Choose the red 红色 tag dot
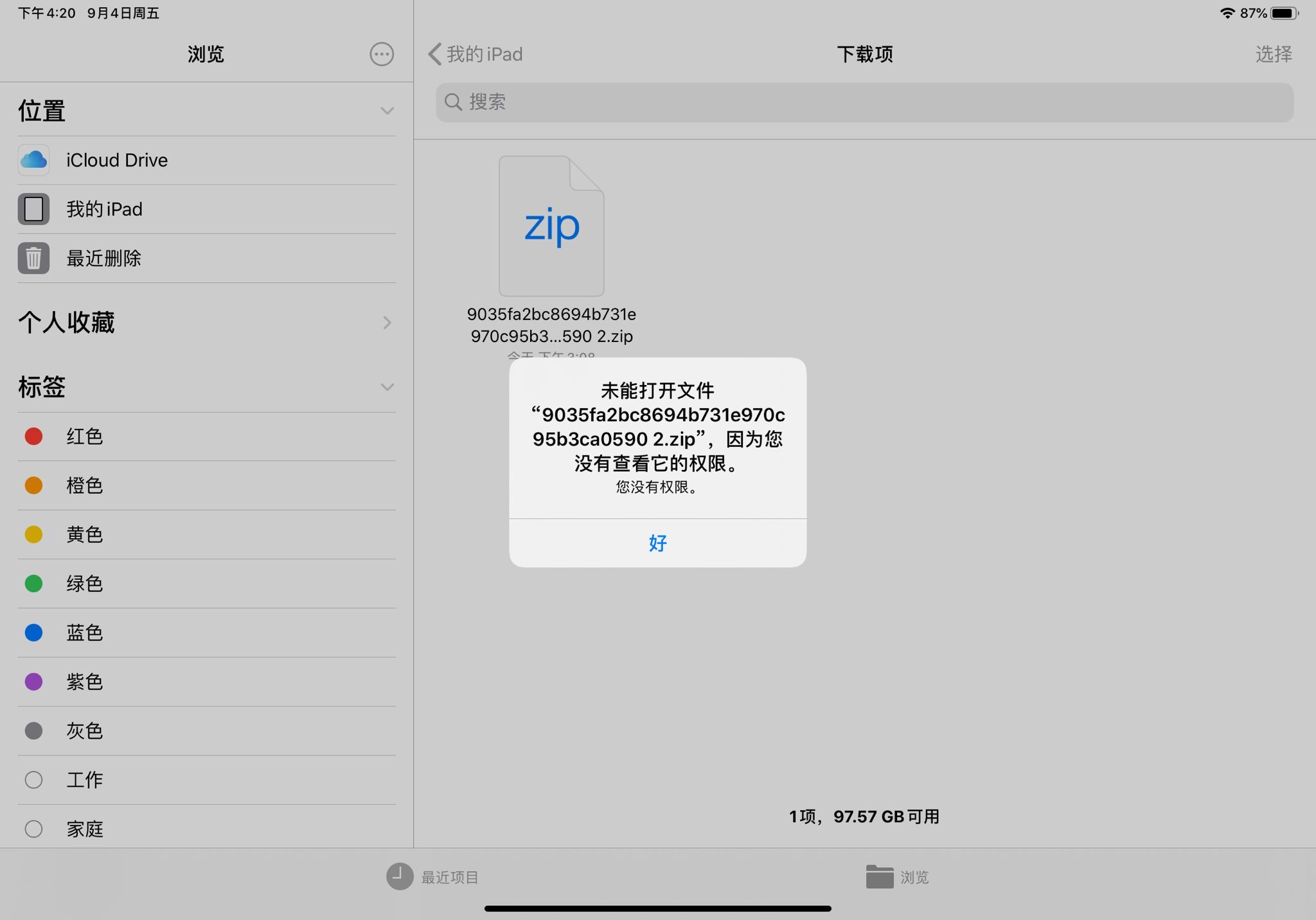The width and height of the screenshot is (1316, 920). pyautogui.click(x=33, y=437)
